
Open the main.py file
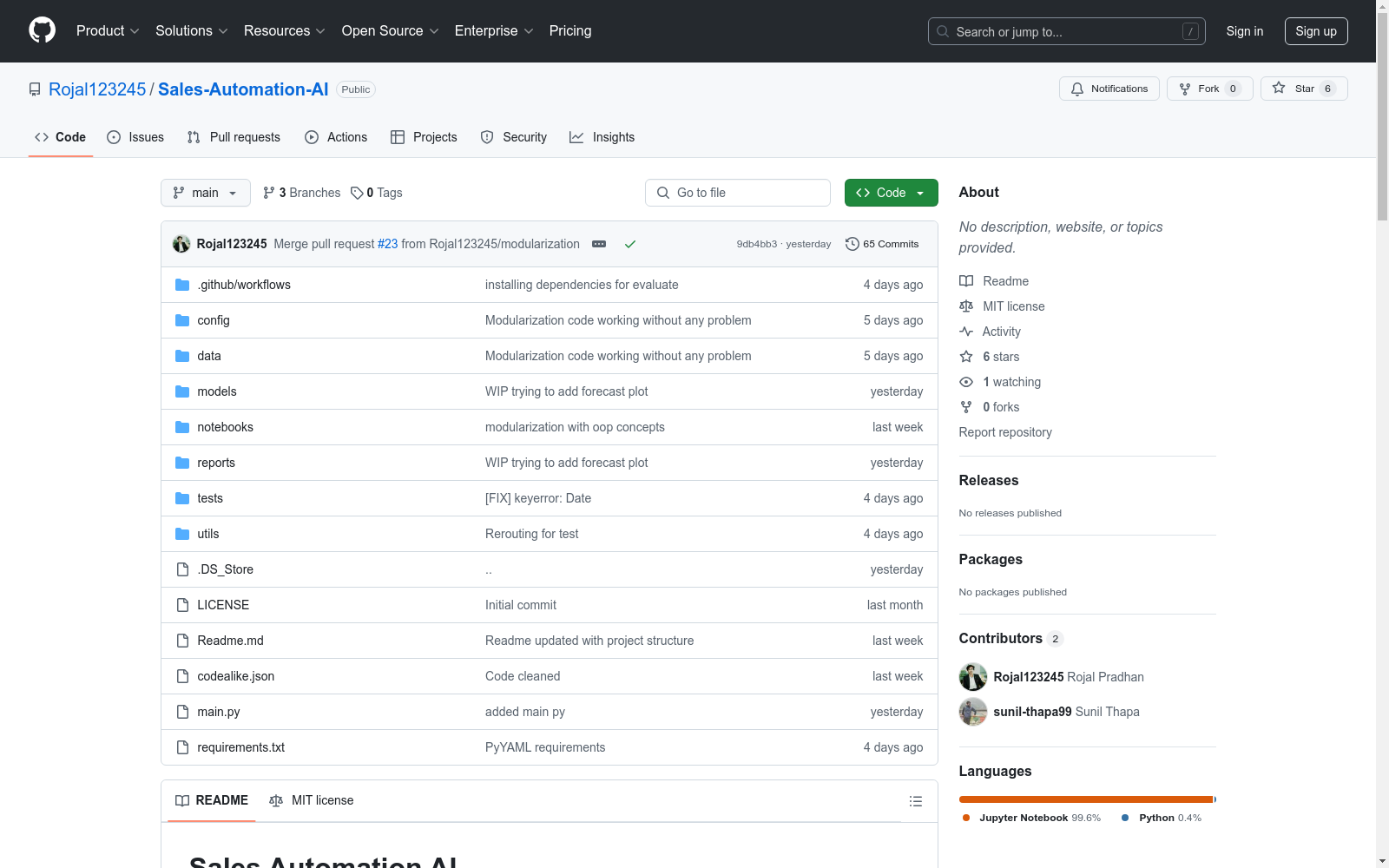[x=219, y=712]
